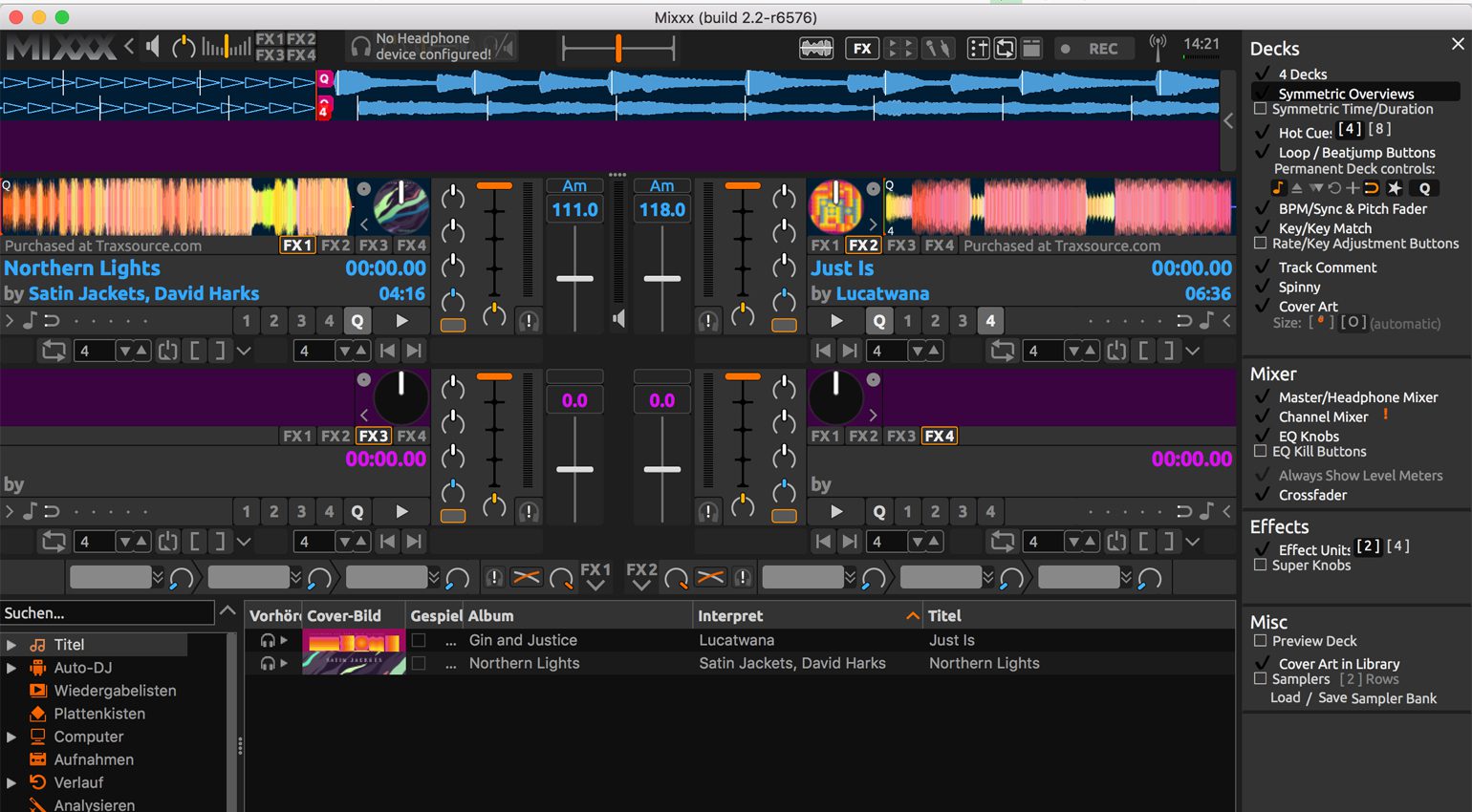Image resolution: width=1472 pixels, height=812 pixels.
Task: Tick played checkbox for Gin and Justice row
Action: click(419, 640)
